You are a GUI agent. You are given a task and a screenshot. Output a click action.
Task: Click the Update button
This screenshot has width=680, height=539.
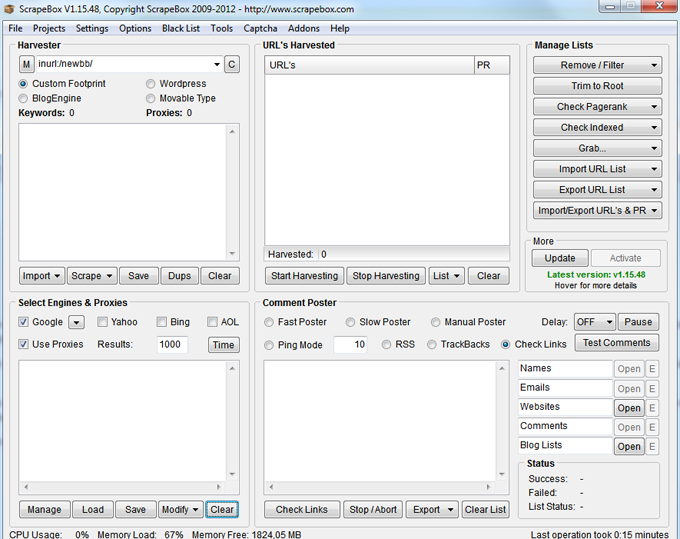[x=560, y=258]
